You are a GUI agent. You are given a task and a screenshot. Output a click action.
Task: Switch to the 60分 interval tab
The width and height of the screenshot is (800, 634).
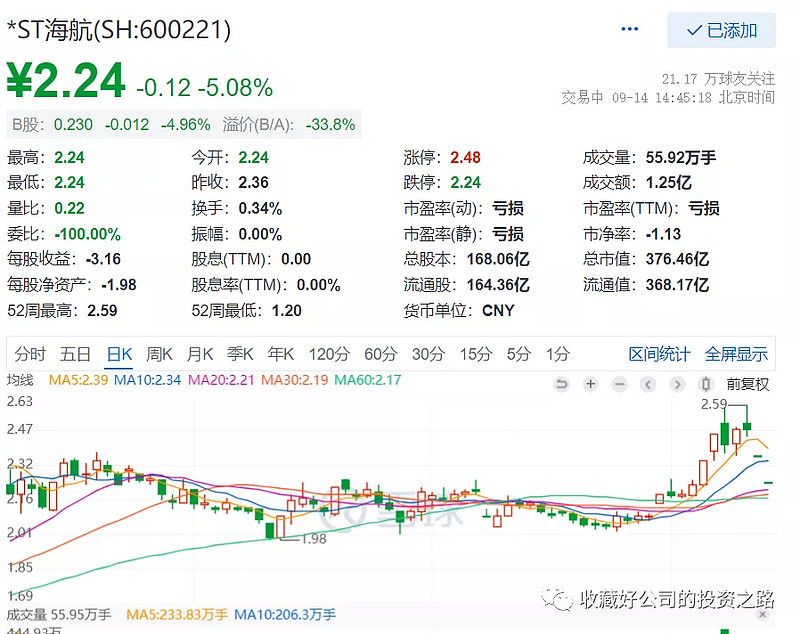381,353
